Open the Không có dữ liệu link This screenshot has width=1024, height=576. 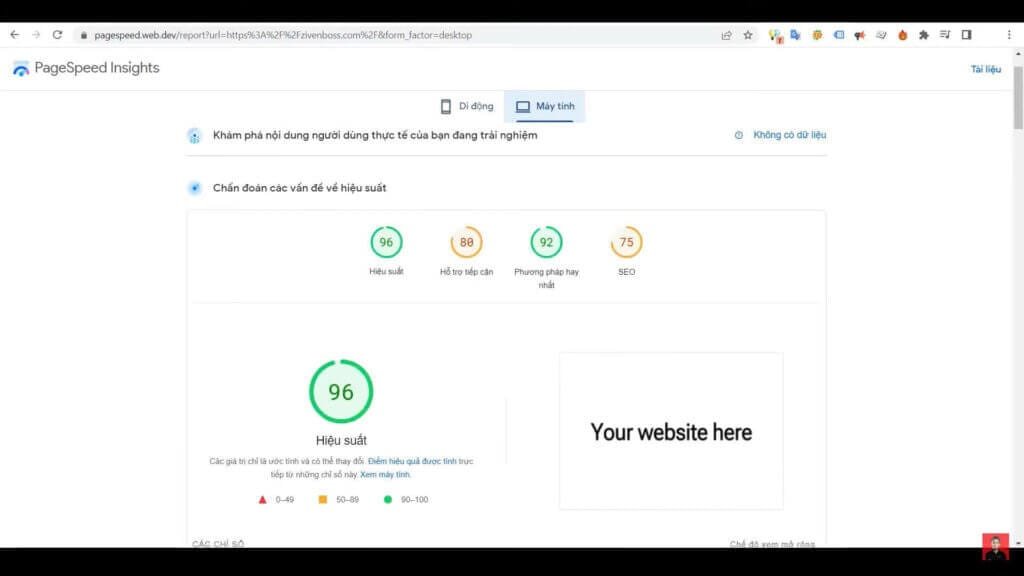click(790, 135)
